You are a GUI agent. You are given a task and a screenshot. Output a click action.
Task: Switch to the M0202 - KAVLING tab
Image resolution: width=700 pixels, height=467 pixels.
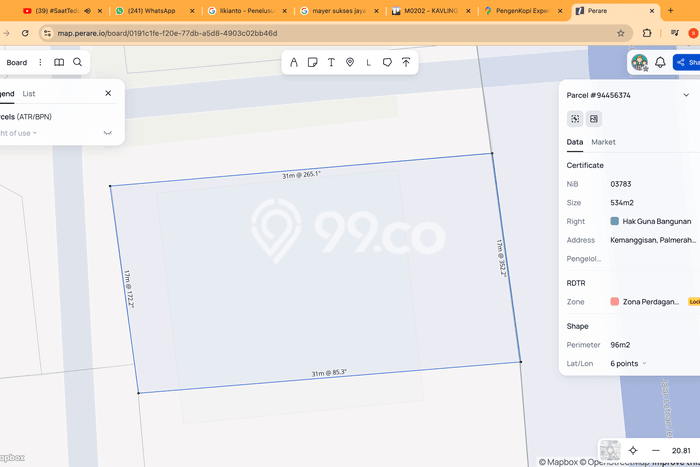[x=431, y=11]
